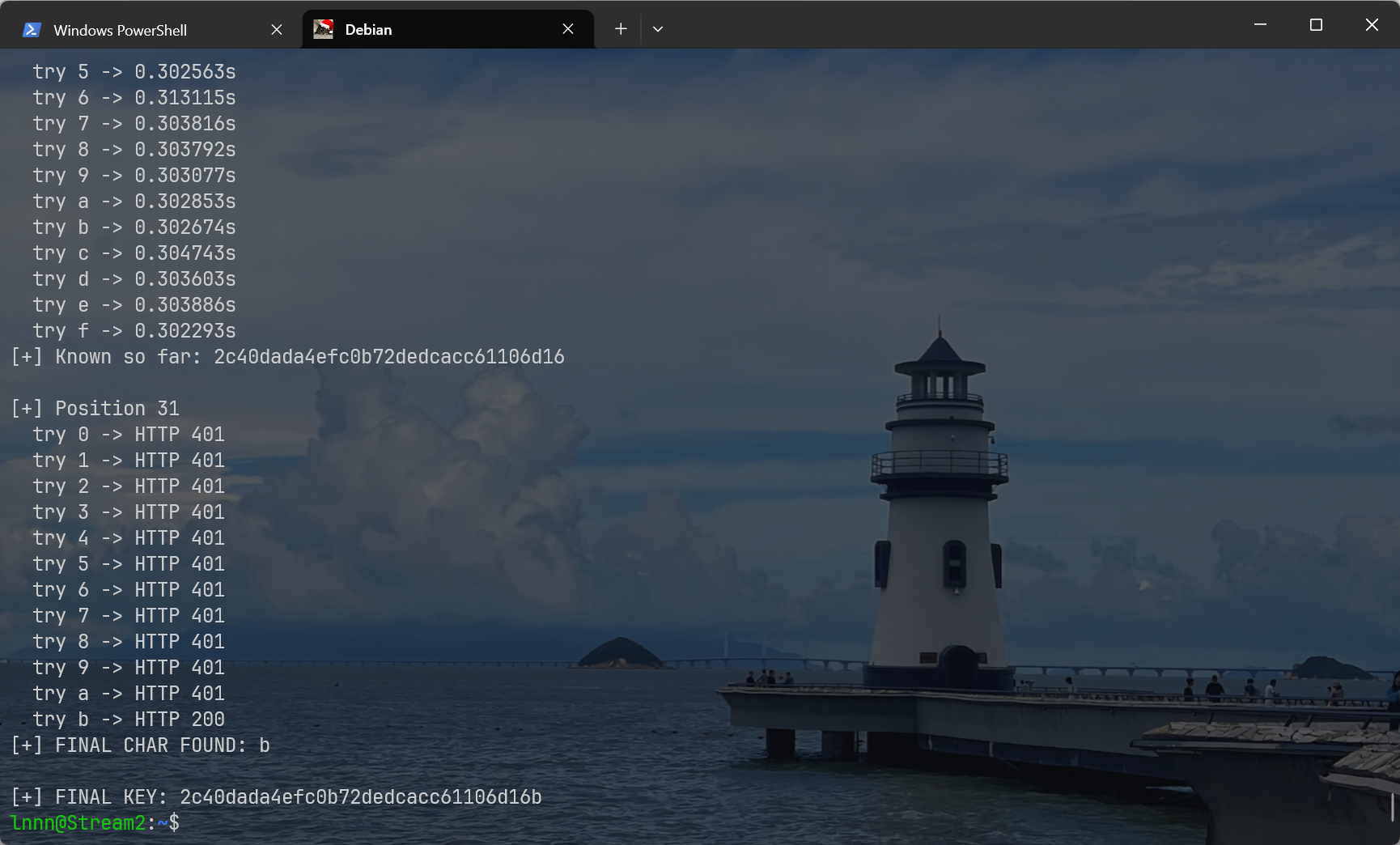This screenshot has height=845, width=1400.
Task: Click the try 0 HTTP 401 line
Action: pyautogui.click(x=129, y=435)
